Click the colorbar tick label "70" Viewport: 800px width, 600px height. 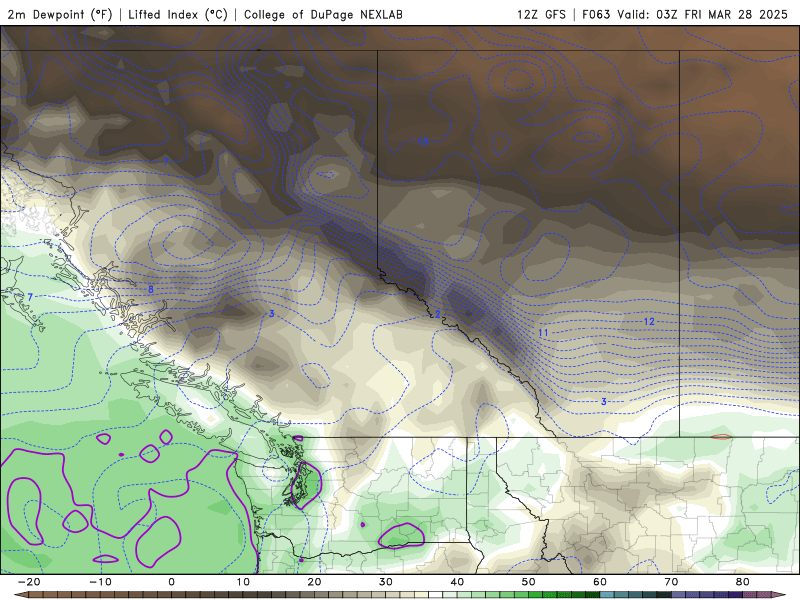pos(671,582)
